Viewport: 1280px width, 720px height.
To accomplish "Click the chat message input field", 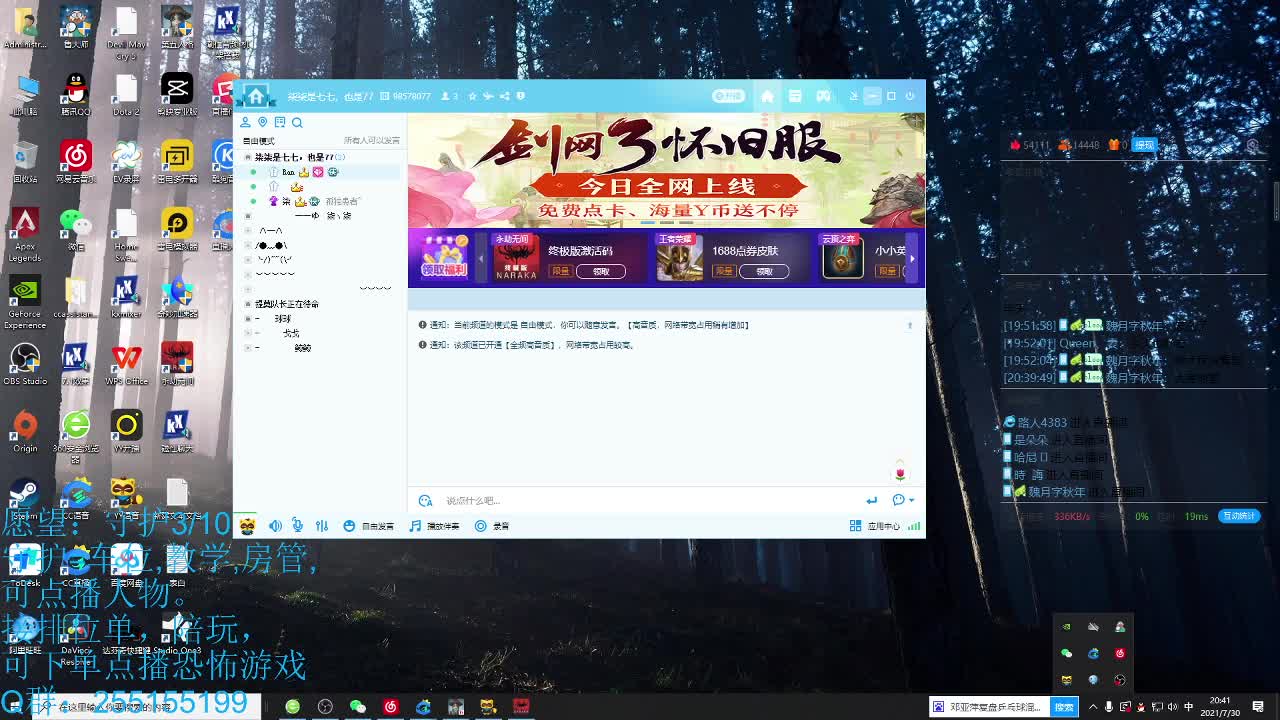I will coord(650,500).
